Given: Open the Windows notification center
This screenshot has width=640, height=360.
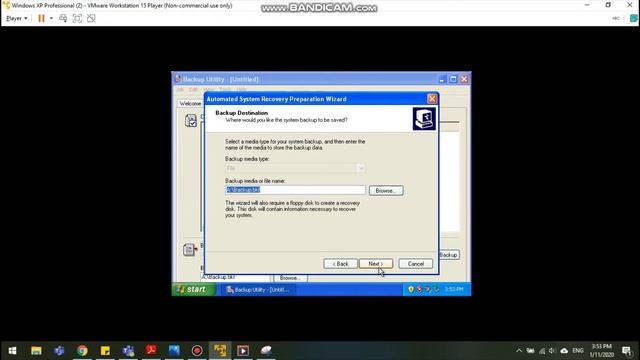Looking at the screenshot, I should pos(626,351).
